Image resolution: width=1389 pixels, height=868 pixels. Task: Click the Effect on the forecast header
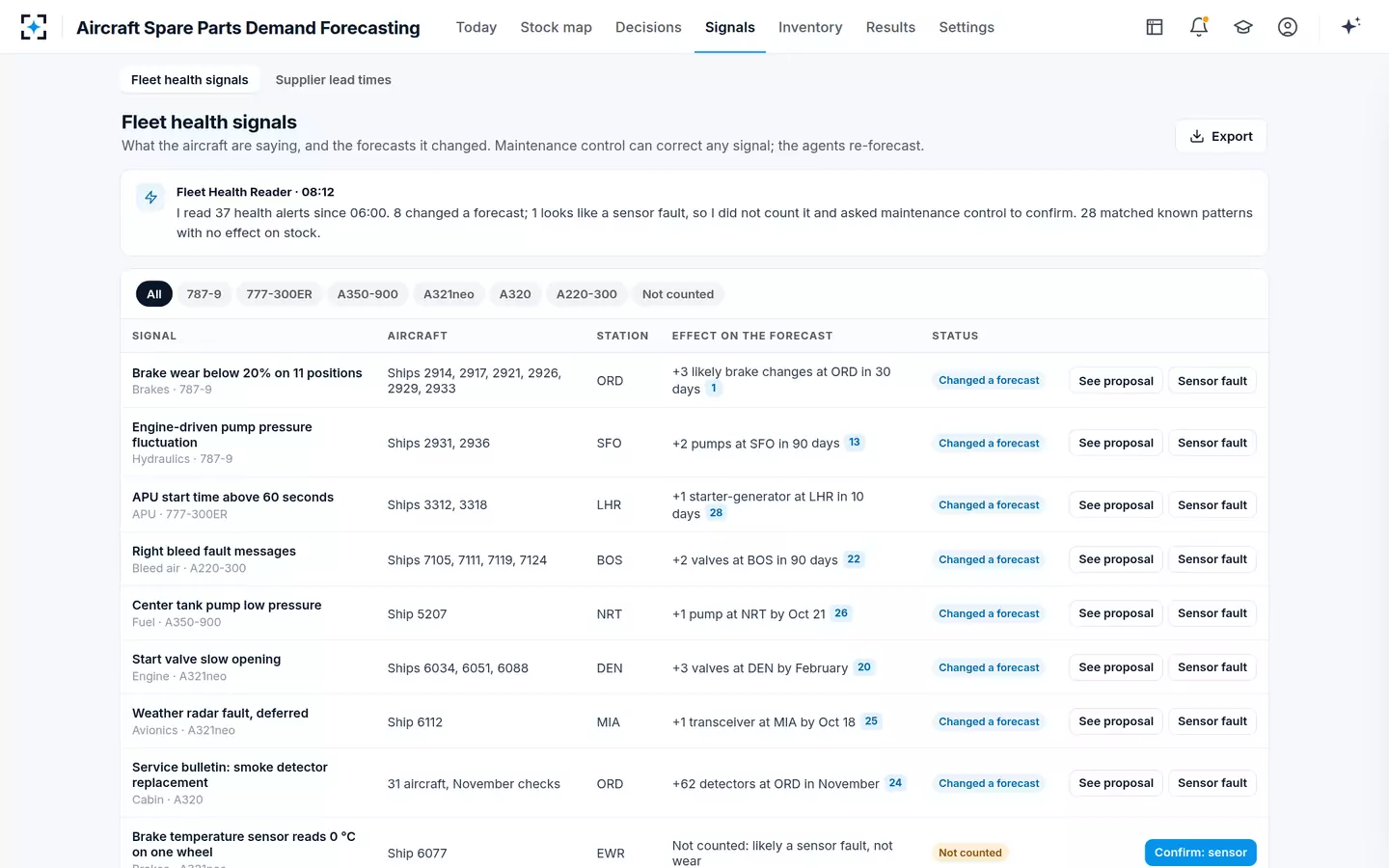(752, 336)
